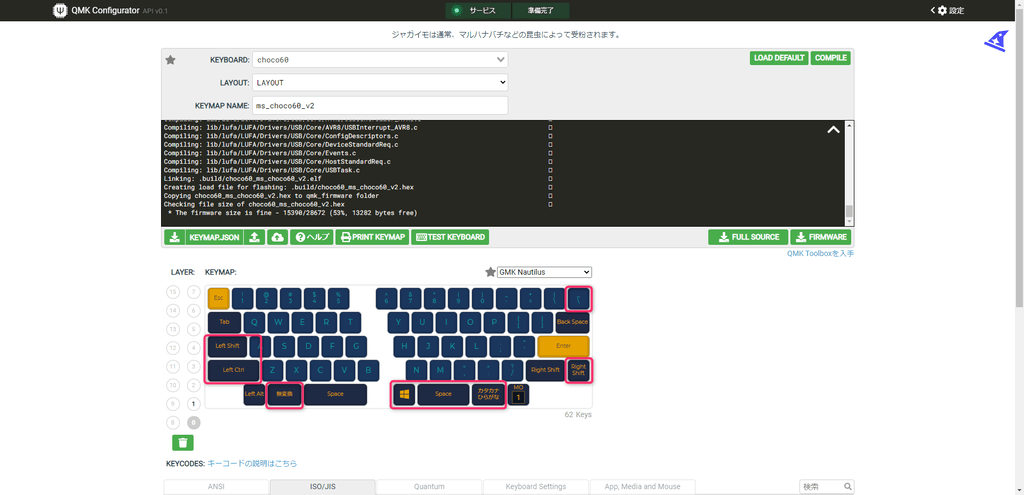Expand the LAYOUT dropdown
Viewport: 1024px width, 495px height.
click(x=379, y=82)
